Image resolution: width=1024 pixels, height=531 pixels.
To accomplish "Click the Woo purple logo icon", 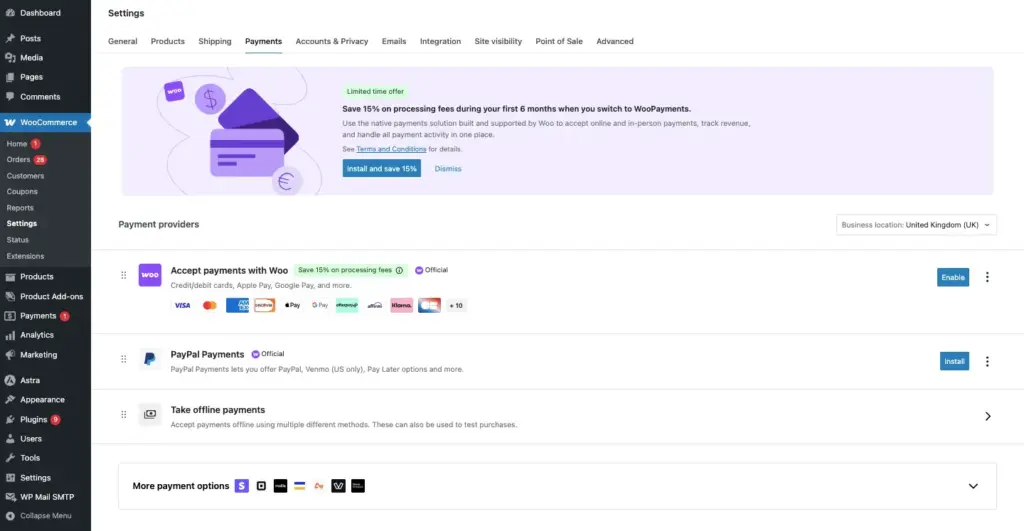I will pos(150,275).
